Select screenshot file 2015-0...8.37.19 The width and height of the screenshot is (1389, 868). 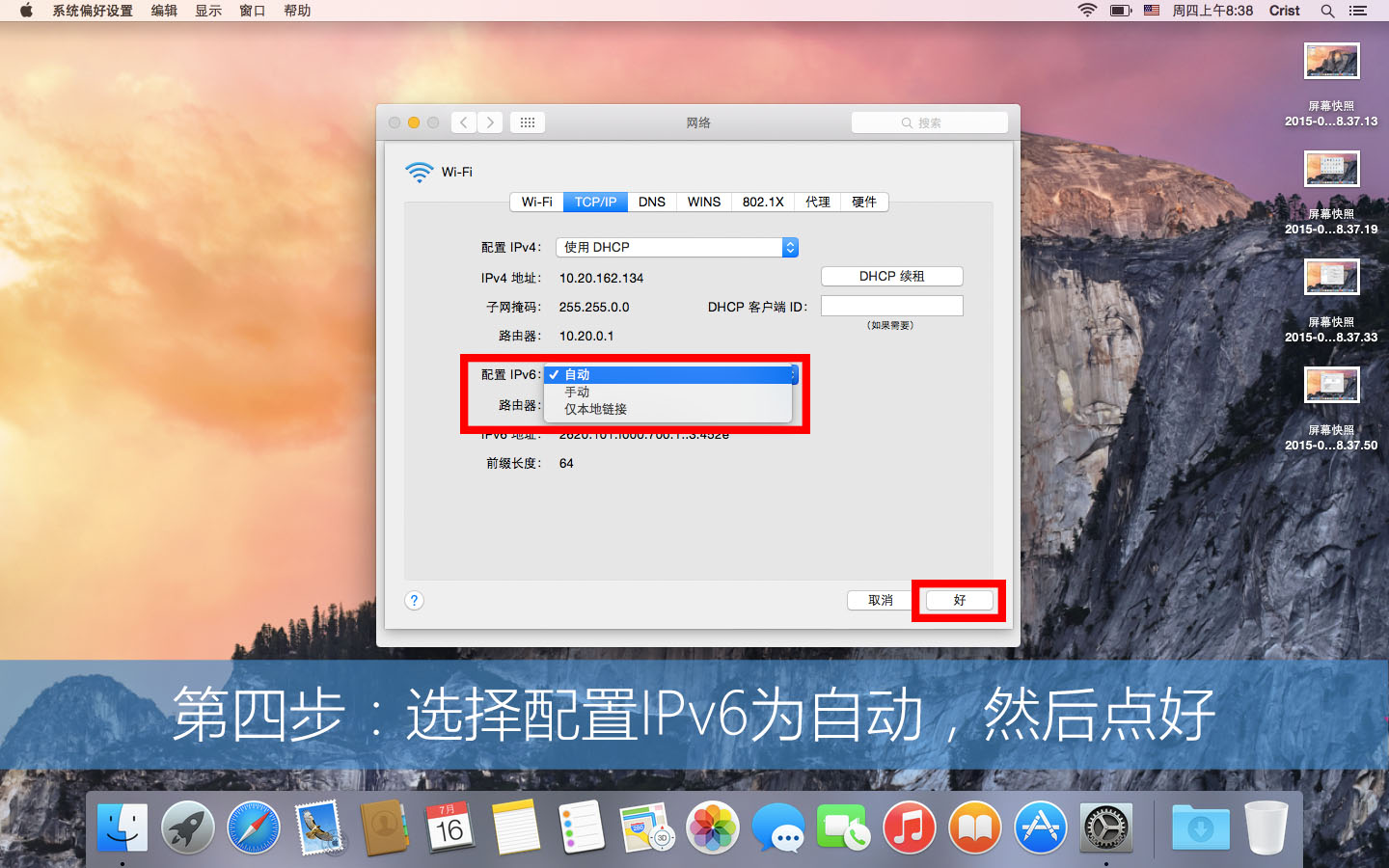point(1331,193)
